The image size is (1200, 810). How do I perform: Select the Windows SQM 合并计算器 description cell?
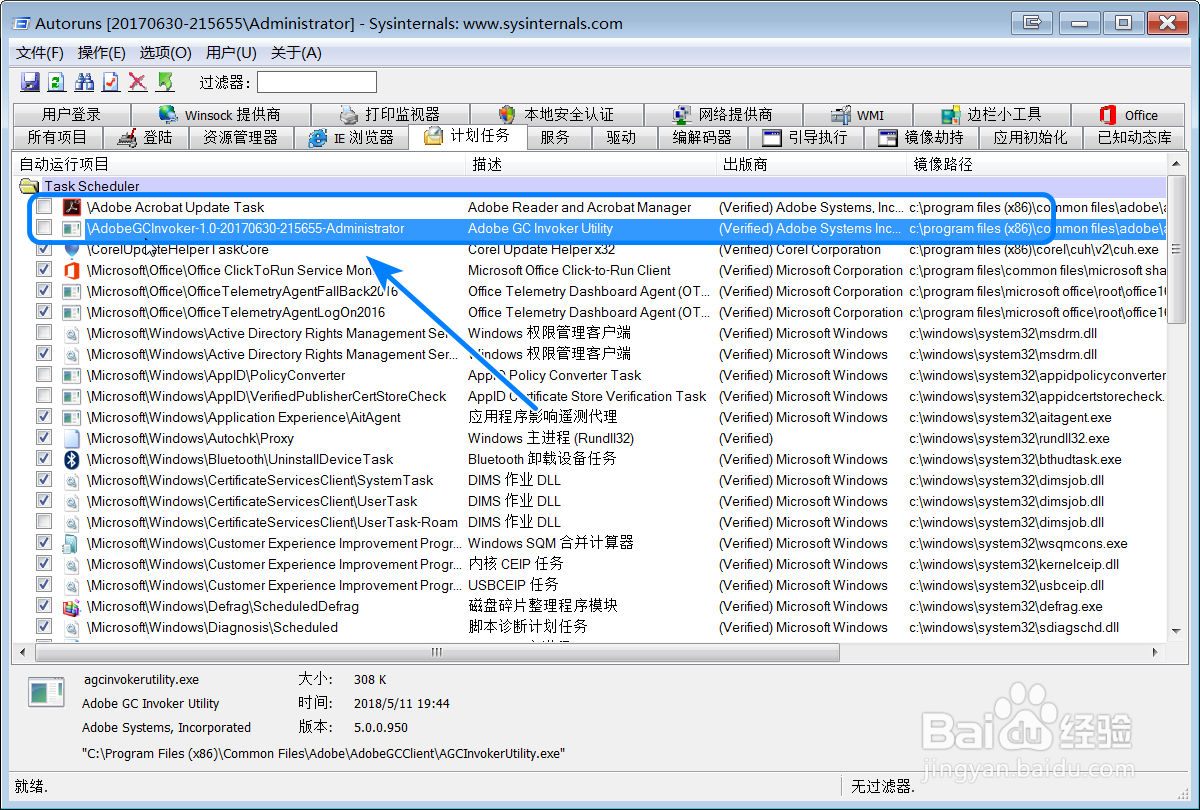pyautogui.click(x=551, y=543)
